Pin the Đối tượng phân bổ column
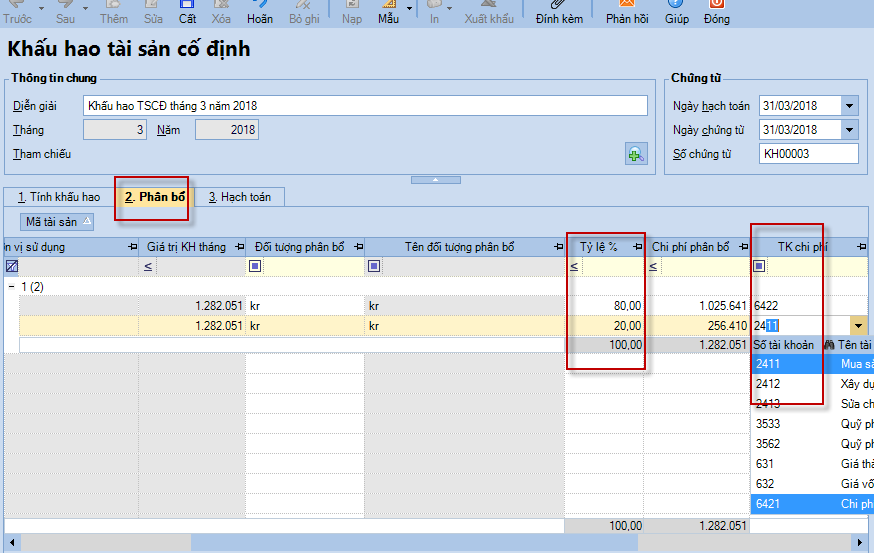874x553 pixels. pos(358,247)
